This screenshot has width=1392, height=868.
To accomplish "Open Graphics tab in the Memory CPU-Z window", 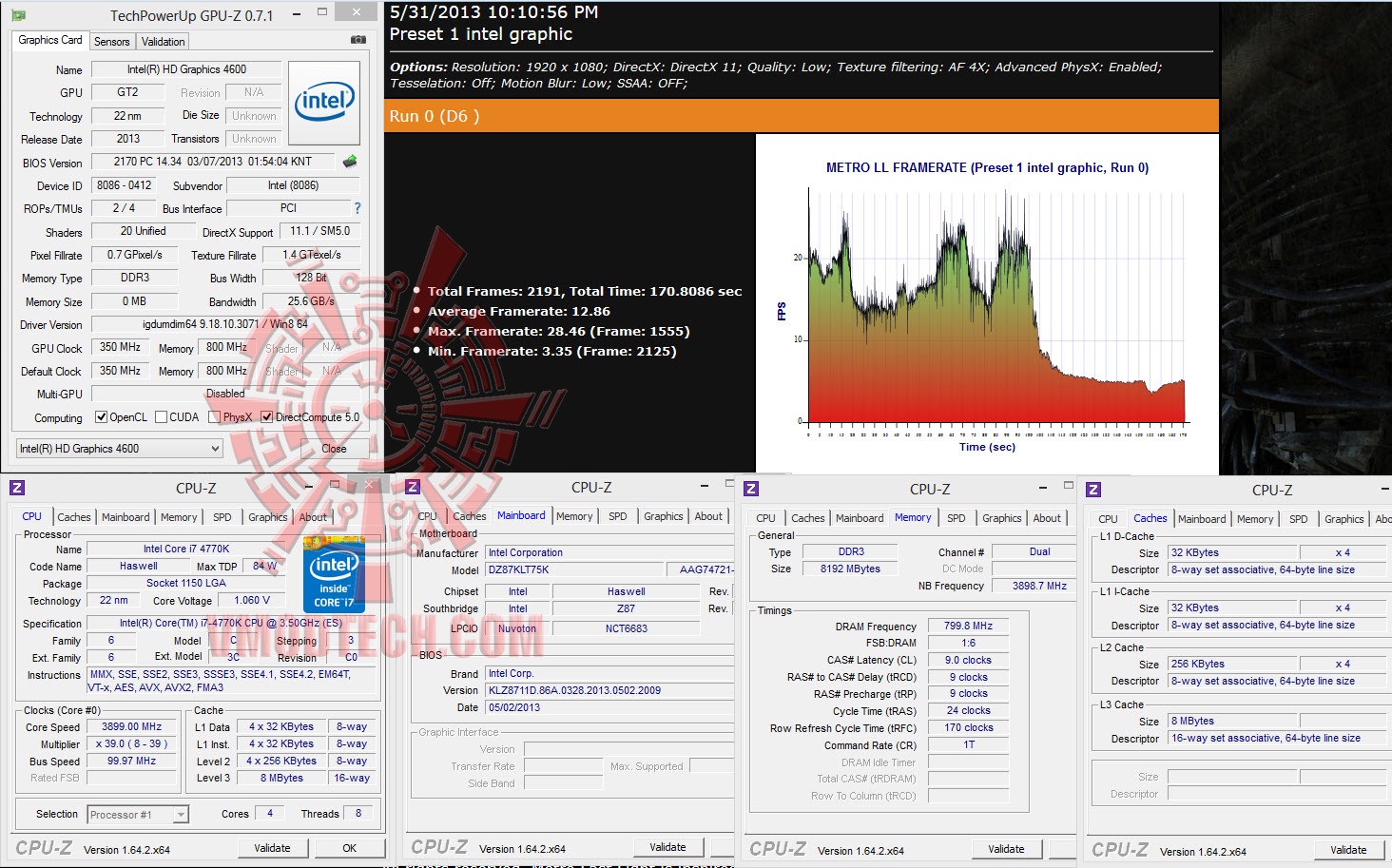I will 1002,518.
